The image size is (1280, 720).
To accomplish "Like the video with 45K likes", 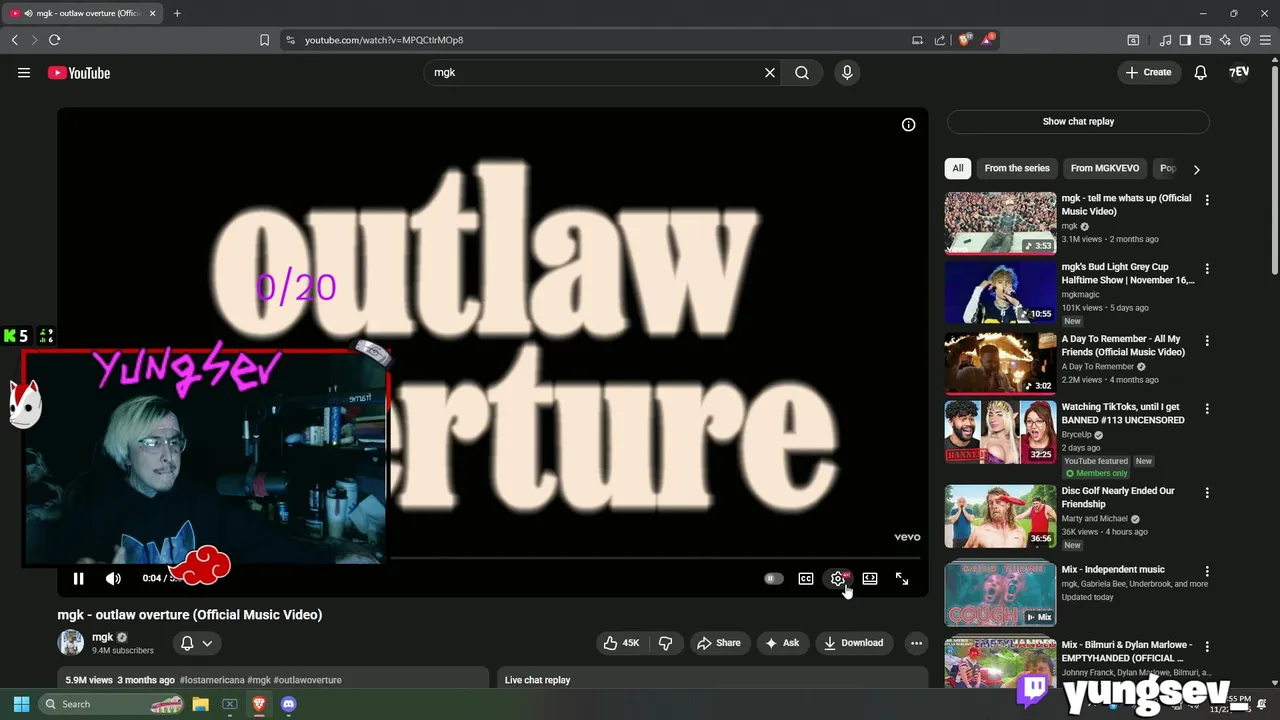I will [x=622, y=643].
